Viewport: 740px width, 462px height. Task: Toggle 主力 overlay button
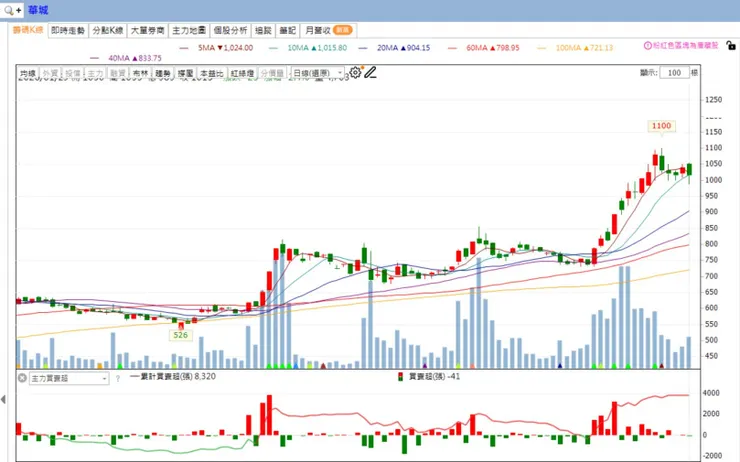(95, 73)
